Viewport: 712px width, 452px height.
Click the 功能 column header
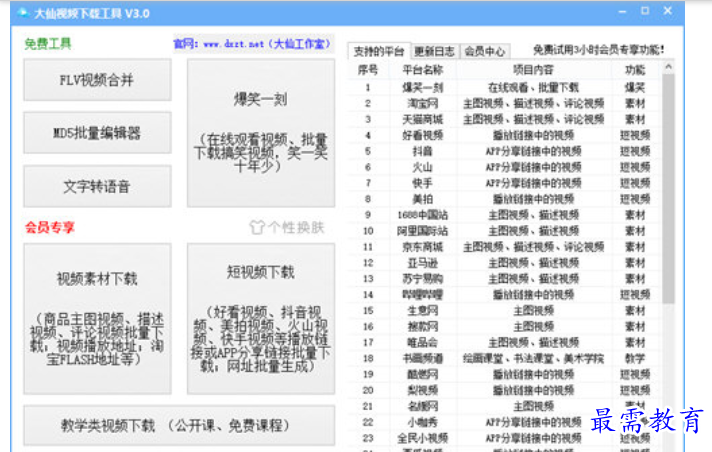coord(635,70)
